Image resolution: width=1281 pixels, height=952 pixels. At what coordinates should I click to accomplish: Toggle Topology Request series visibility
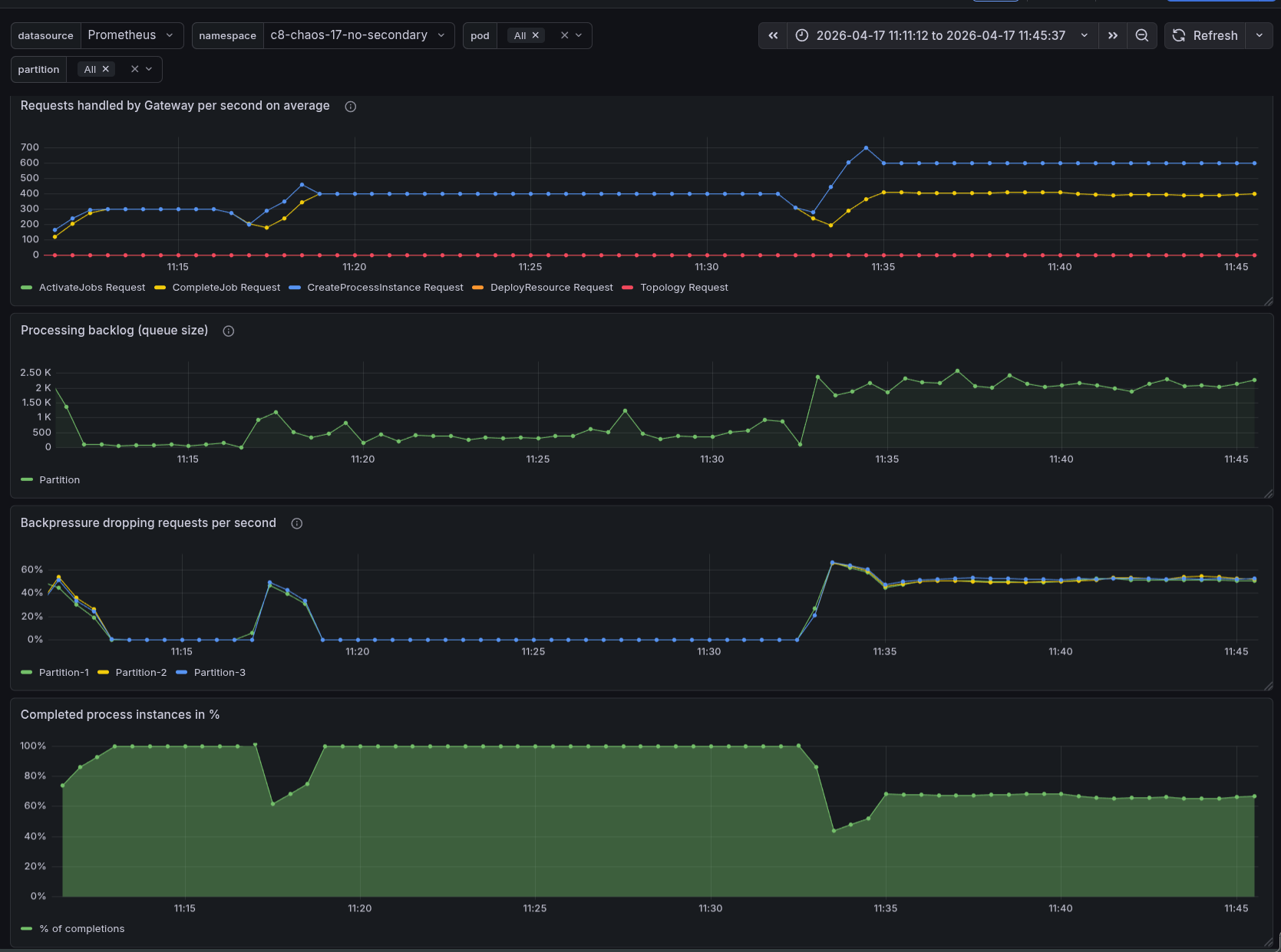tap(684, 288)
